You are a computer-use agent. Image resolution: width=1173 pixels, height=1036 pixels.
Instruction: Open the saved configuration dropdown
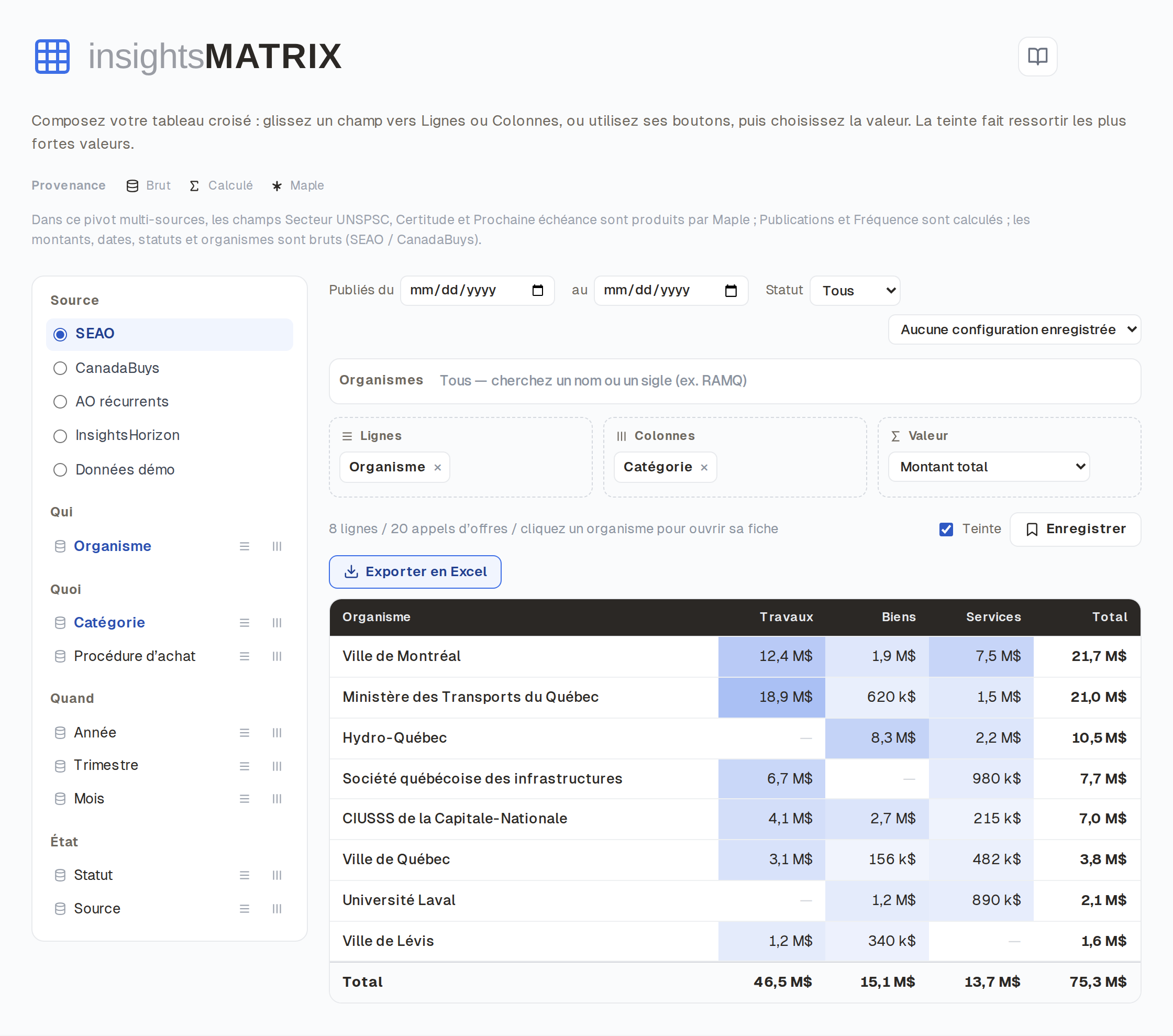coord(1014,329)
